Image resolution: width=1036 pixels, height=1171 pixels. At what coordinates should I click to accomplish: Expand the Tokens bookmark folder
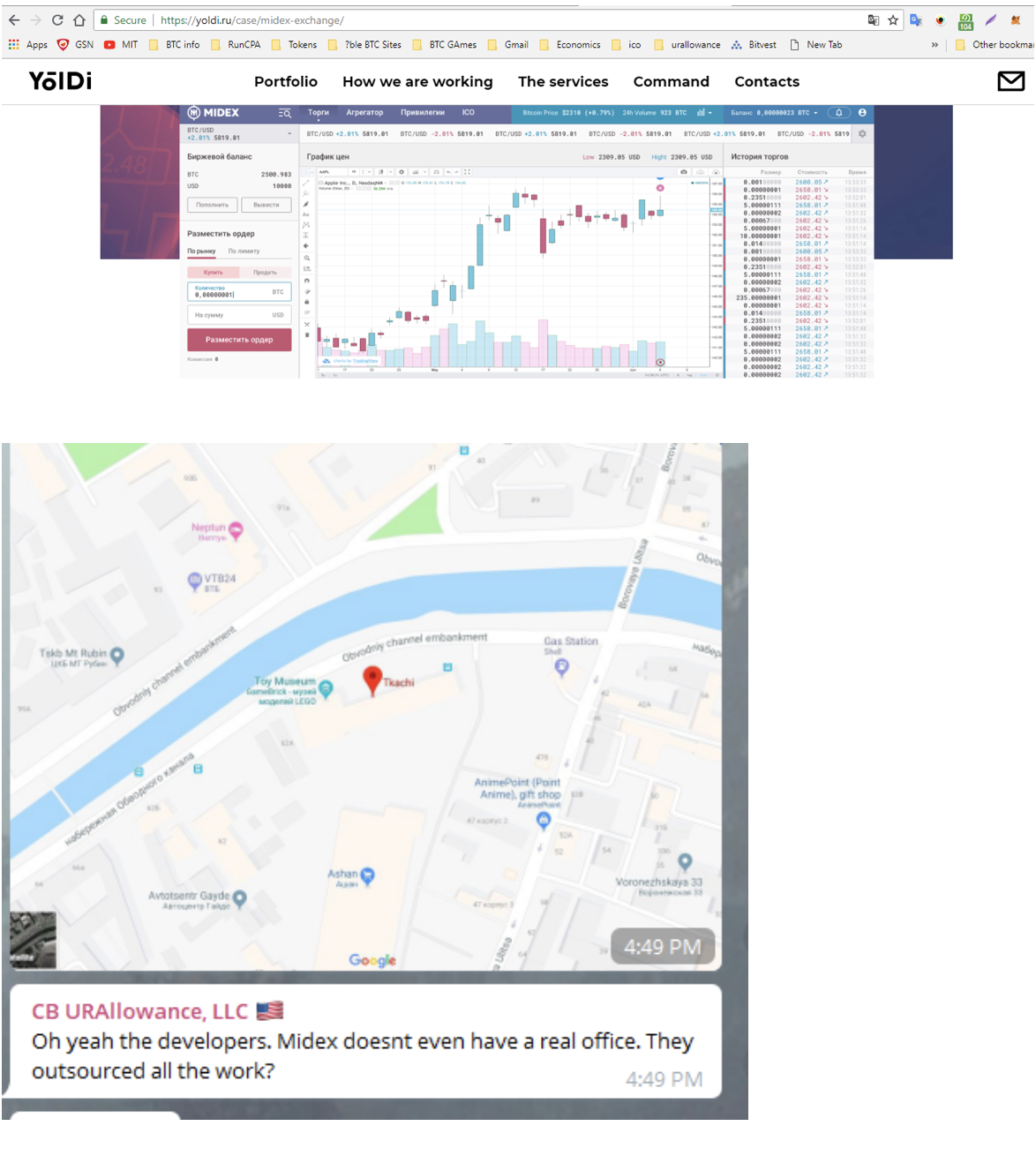click(294, 44)
